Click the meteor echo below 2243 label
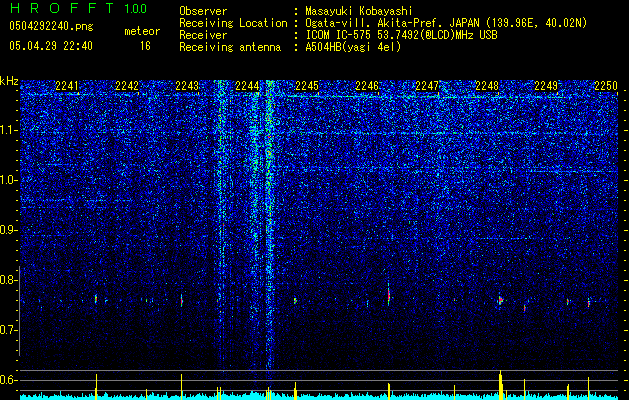 click(x=182, y=300)
